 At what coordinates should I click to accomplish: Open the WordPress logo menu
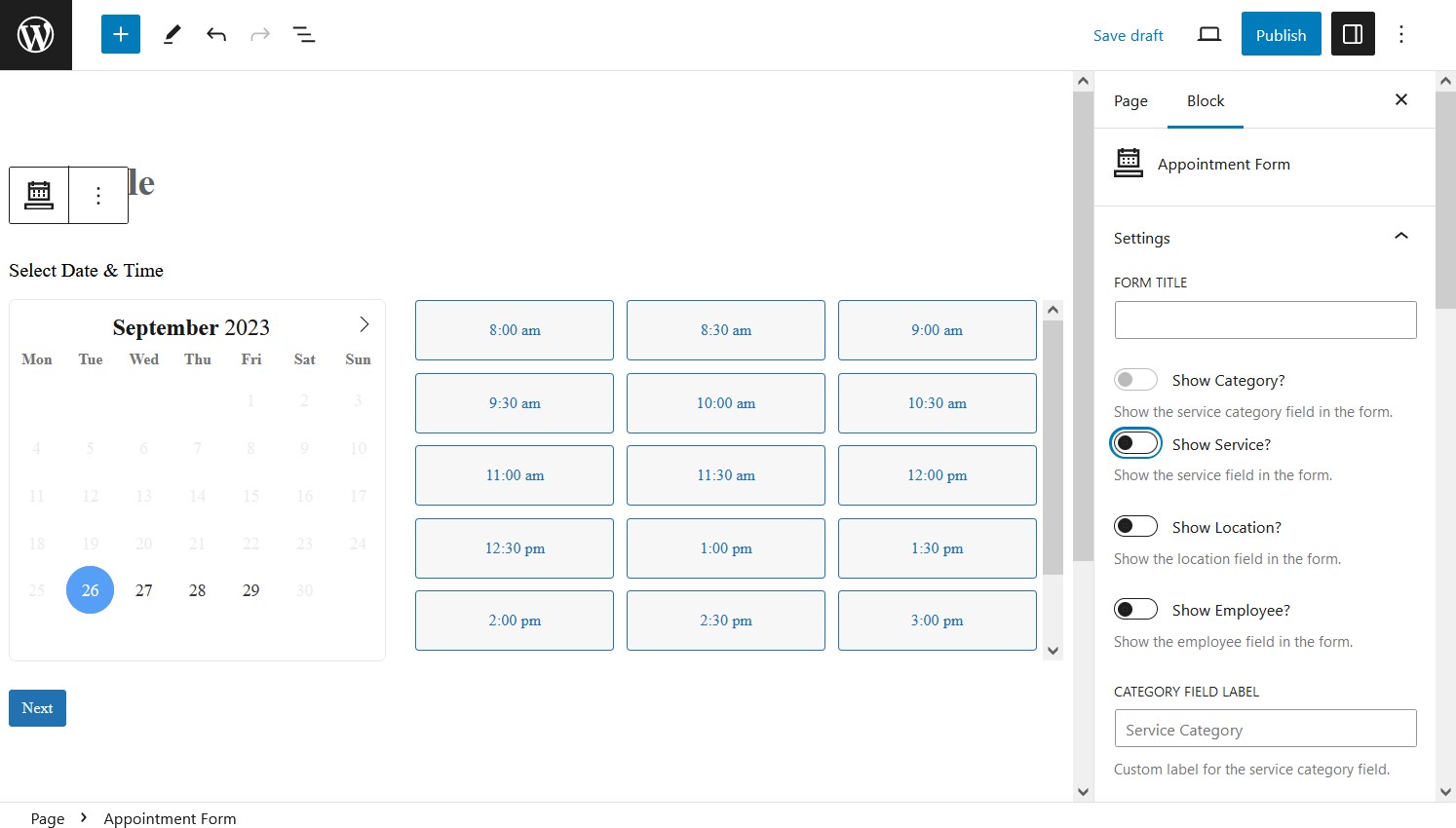point(36,35)
